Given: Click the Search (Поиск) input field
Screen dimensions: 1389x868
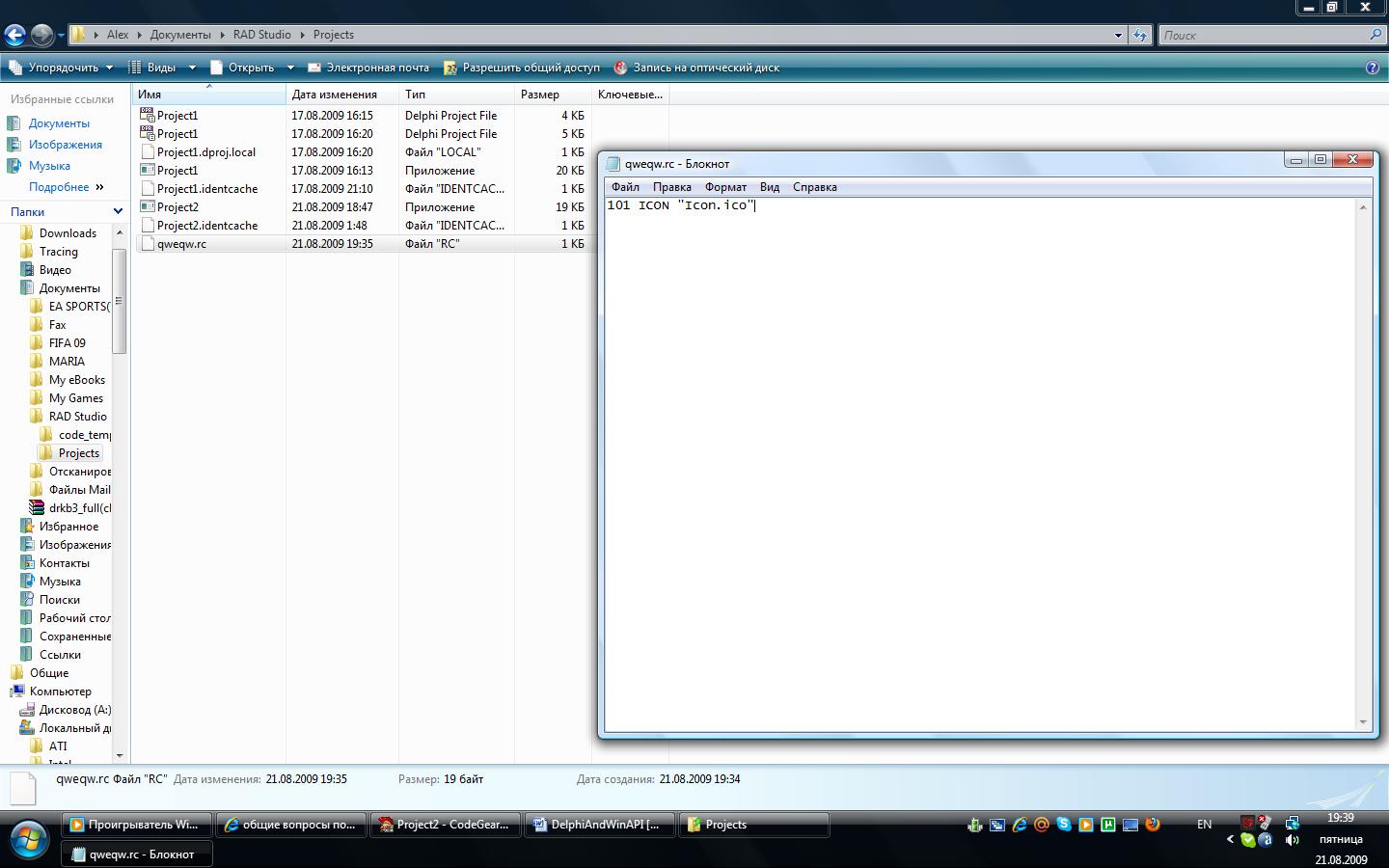Looking at the screenshot, I should click(1262, 35).
